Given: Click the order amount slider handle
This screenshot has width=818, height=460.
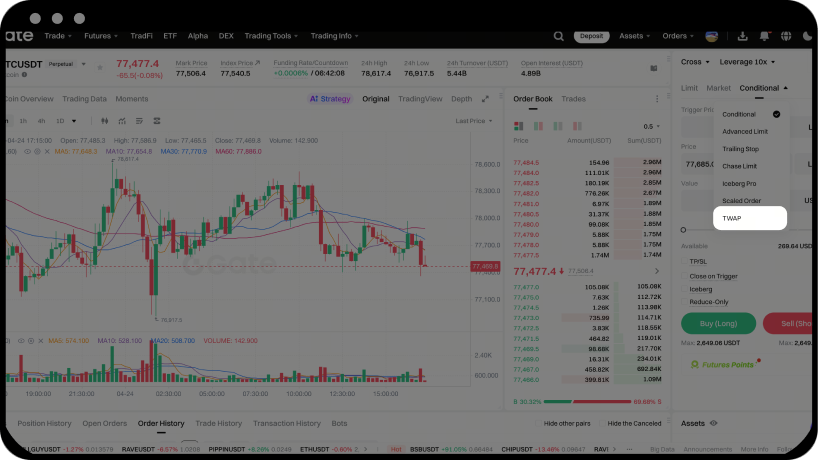Looking at the screenshot, I should click(683, 231).
